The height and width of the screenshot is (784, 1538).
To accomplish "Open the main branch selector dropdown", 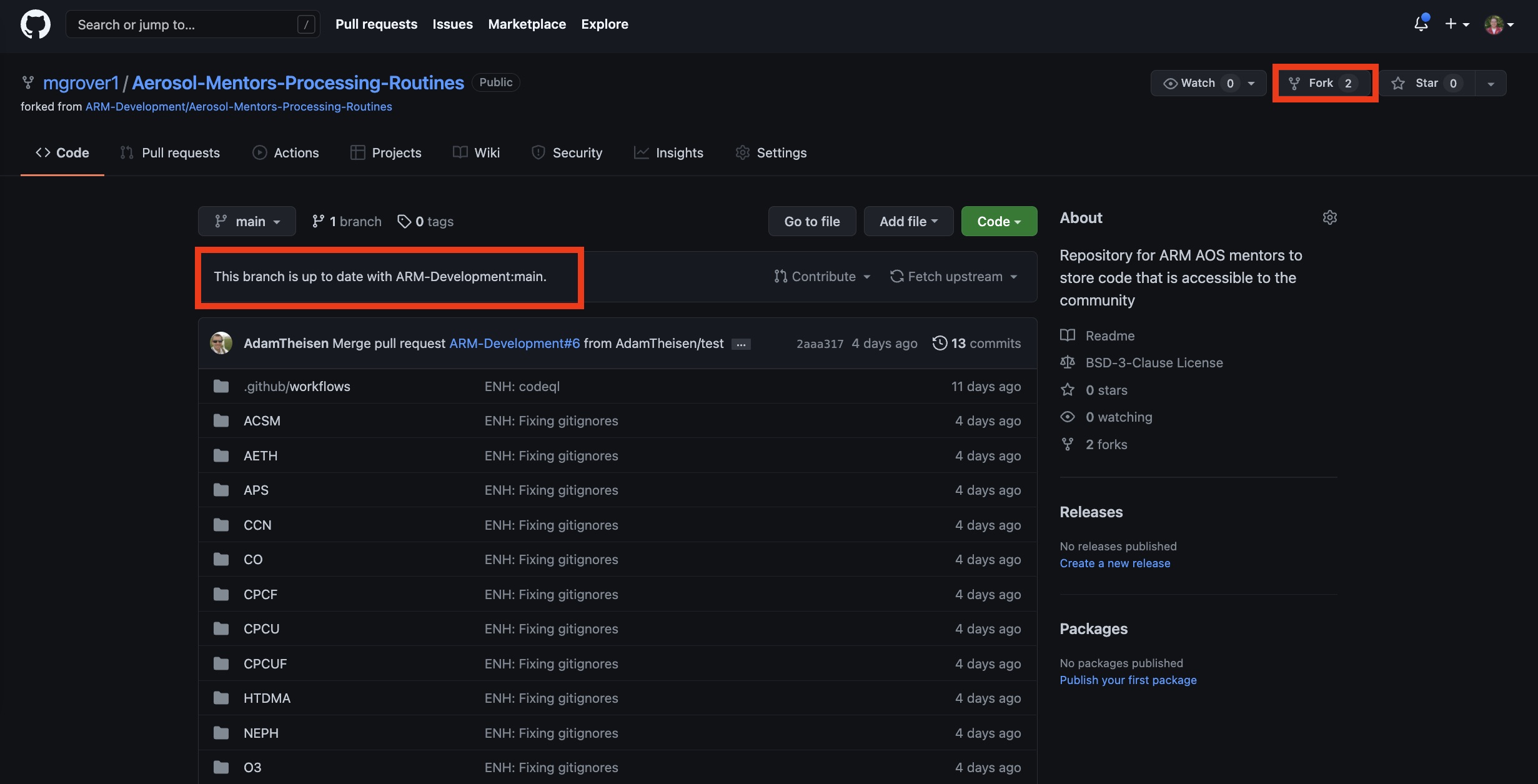I will [x=247, y=221].
